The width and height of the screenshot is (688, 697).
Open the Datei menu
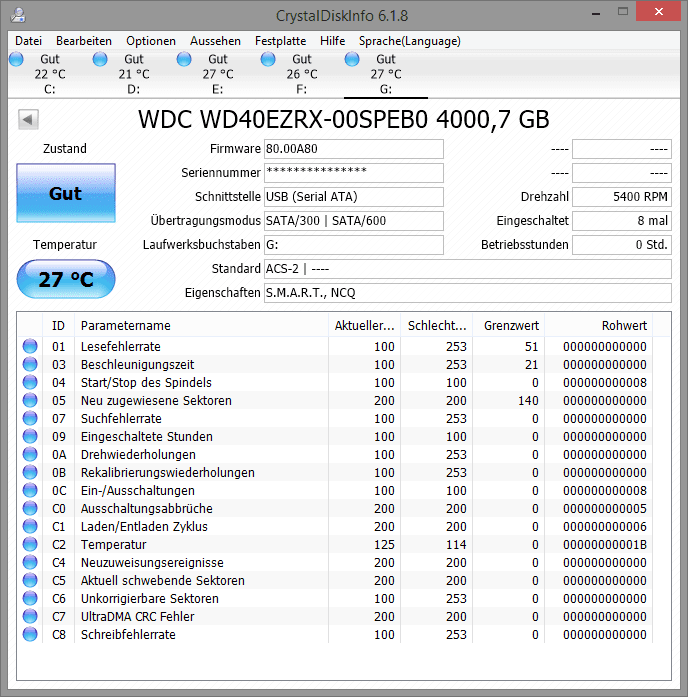[28, 41]
